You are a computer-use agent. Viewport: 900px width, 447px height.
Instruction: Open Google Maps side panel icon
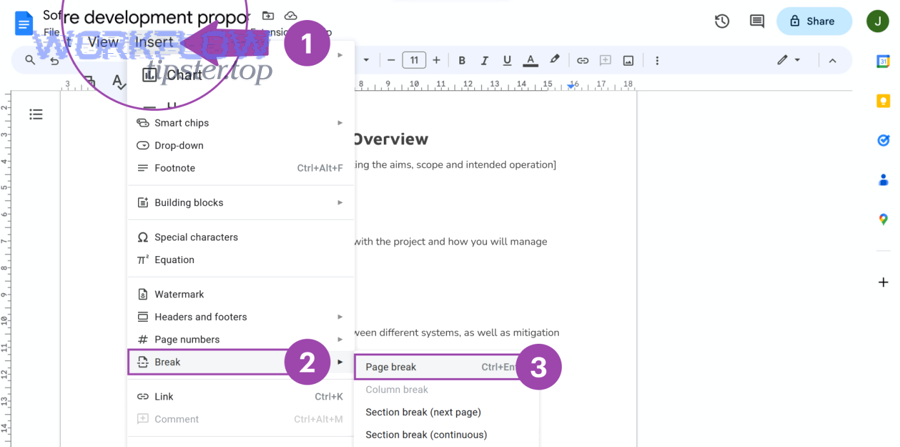pos(883,219)
